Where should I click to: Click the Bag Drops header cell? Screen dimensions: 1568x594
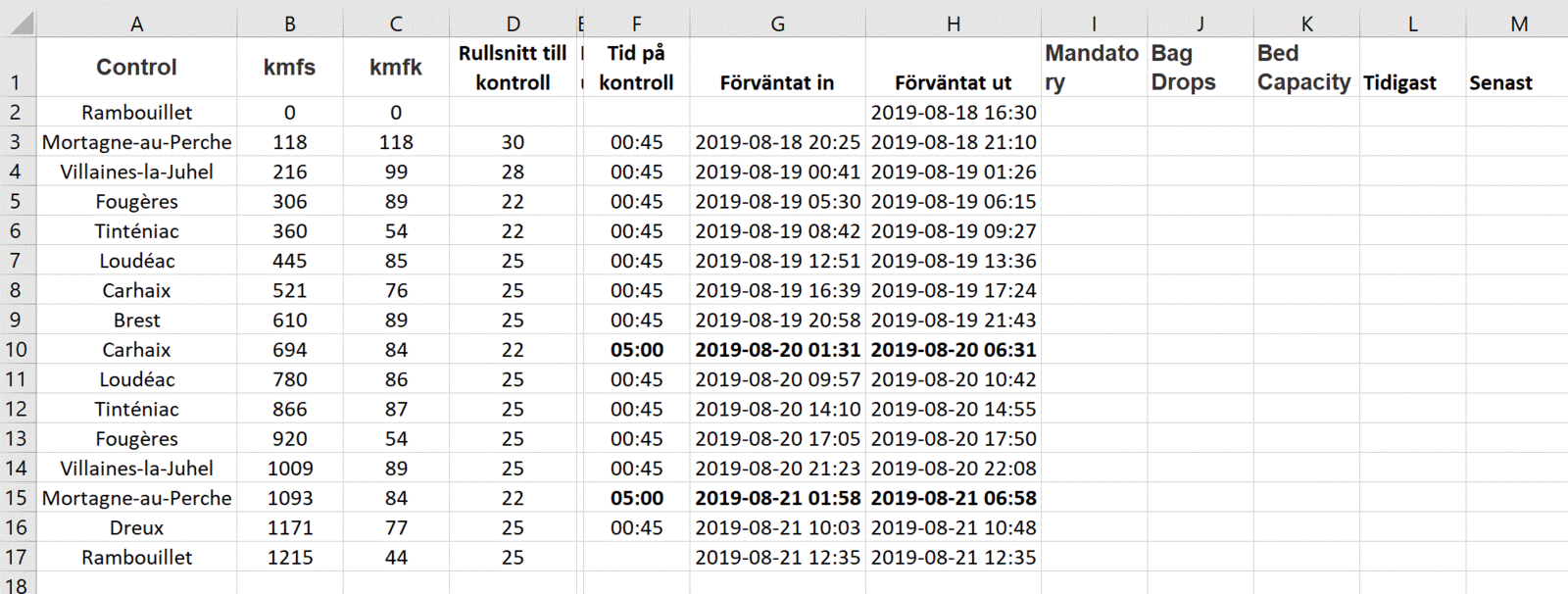point(1200,68)
